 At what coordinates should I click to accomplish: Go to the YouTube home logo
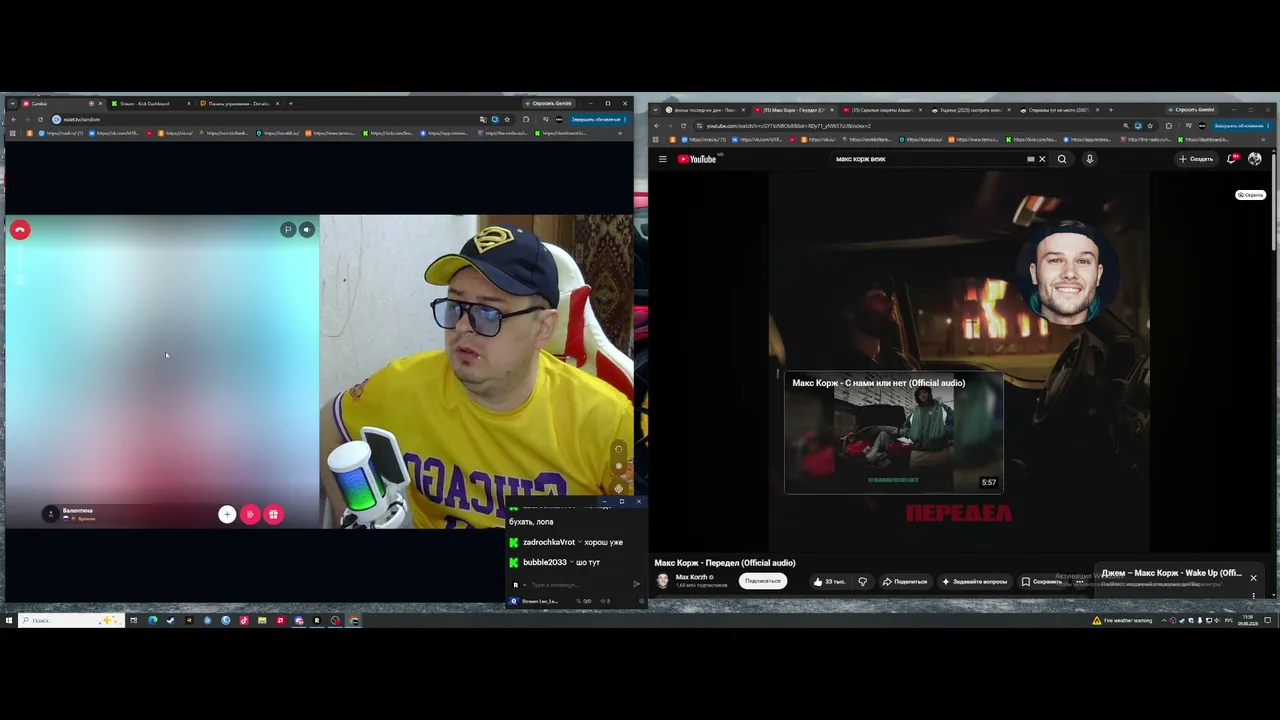click(x=697, y=159)
